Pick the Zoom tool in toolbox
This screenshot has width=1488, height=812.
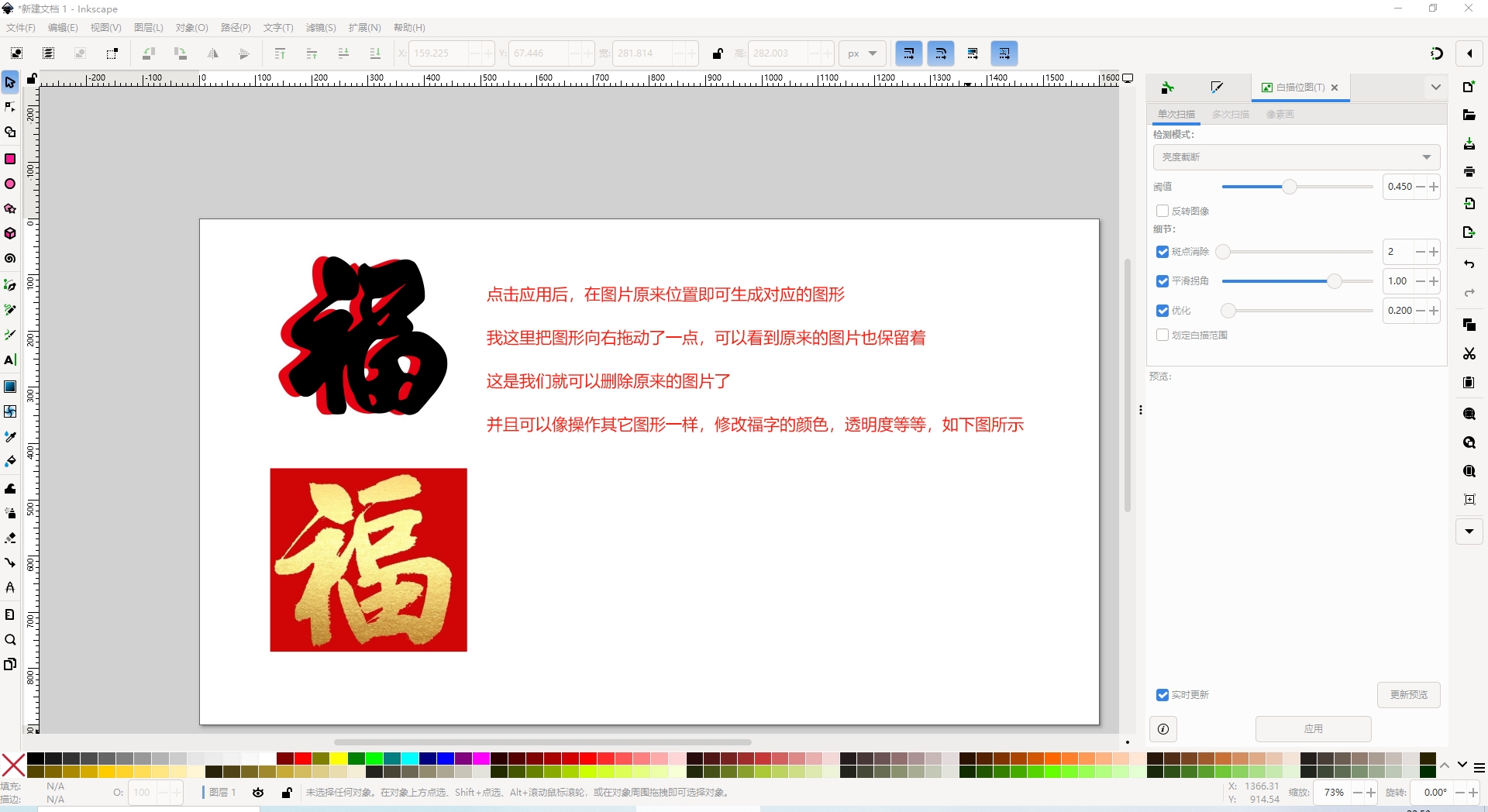(10, 640)
